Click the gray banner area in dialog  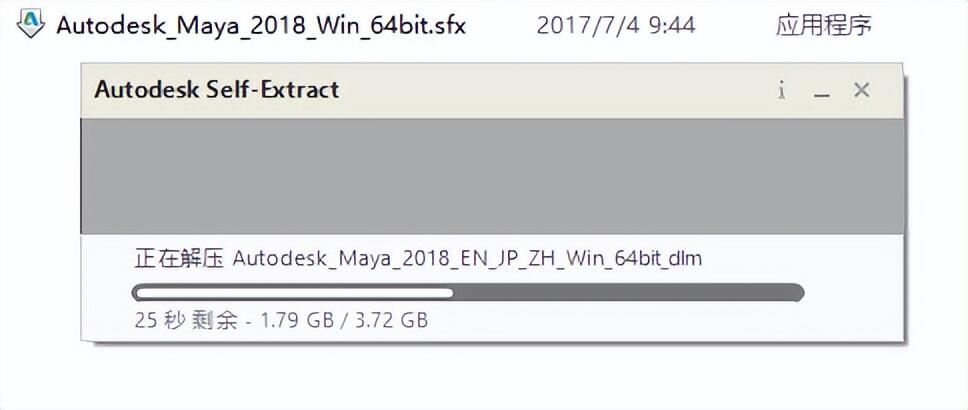(x=492, y=176)
